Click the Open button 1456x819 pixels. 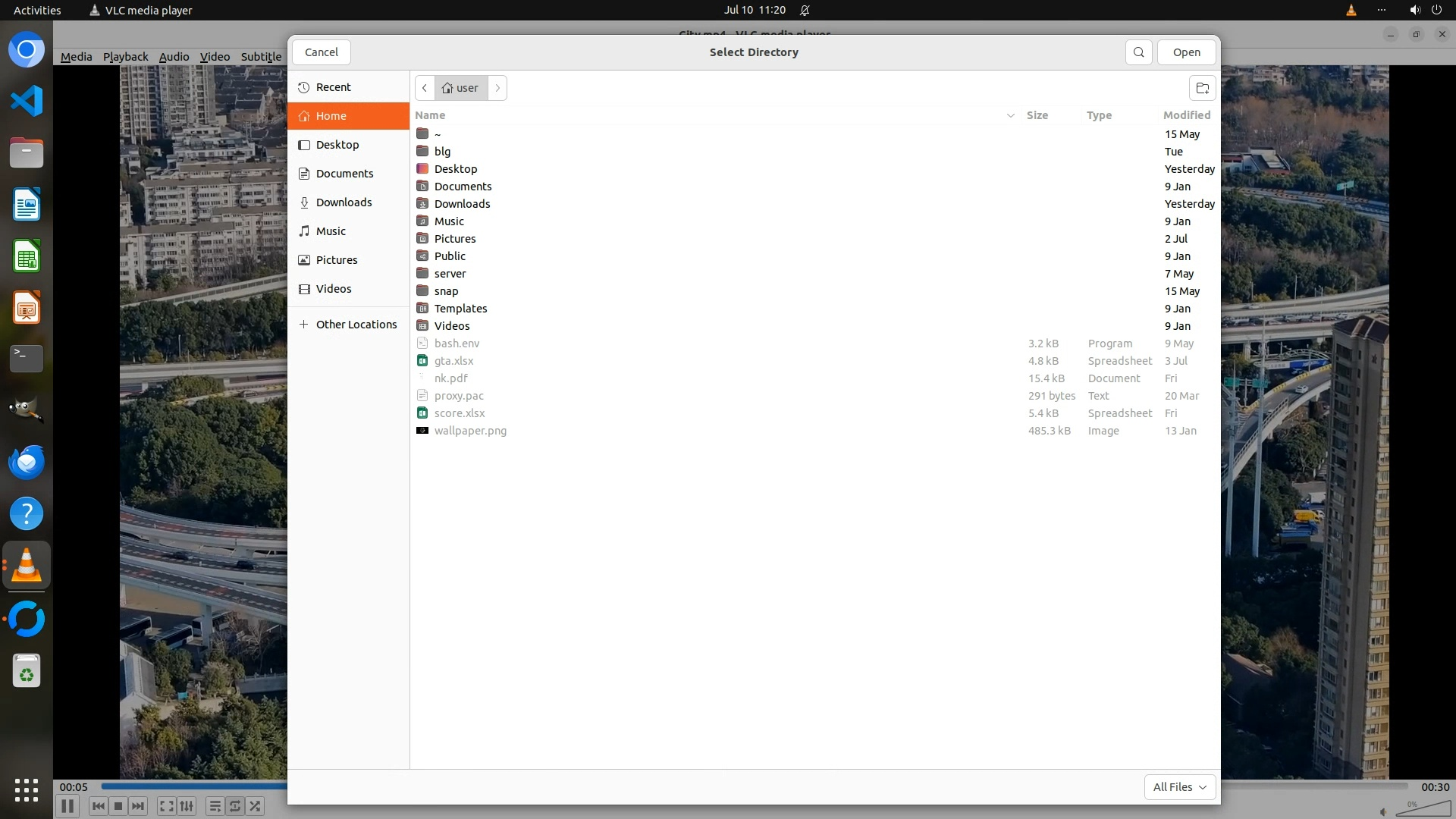pyautogui.click(x=1186, y=52)
